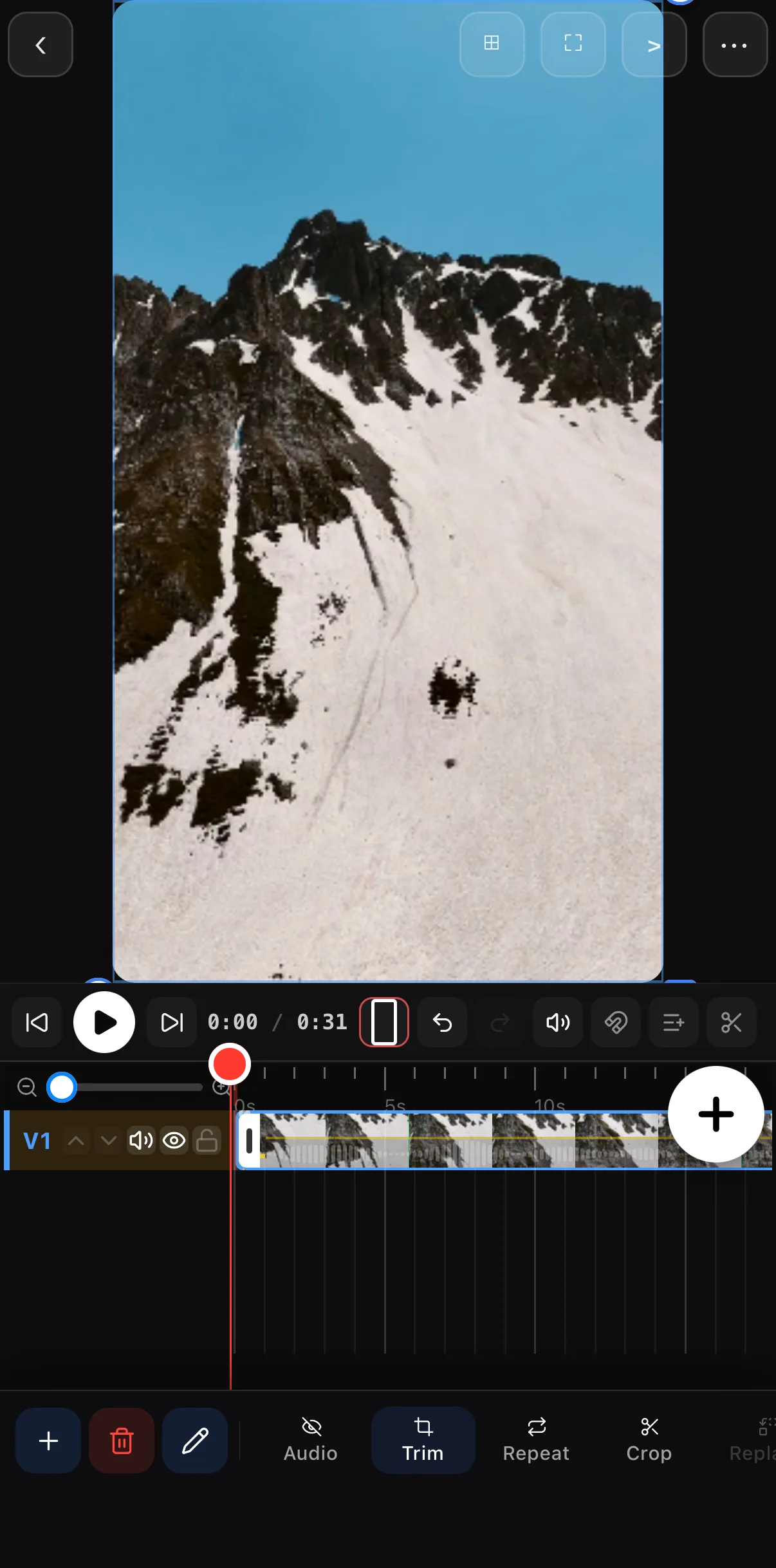Toggle the magnet snapping icon
The width and height of the screenshot is (776, 1568).
tap(616, 1022)
